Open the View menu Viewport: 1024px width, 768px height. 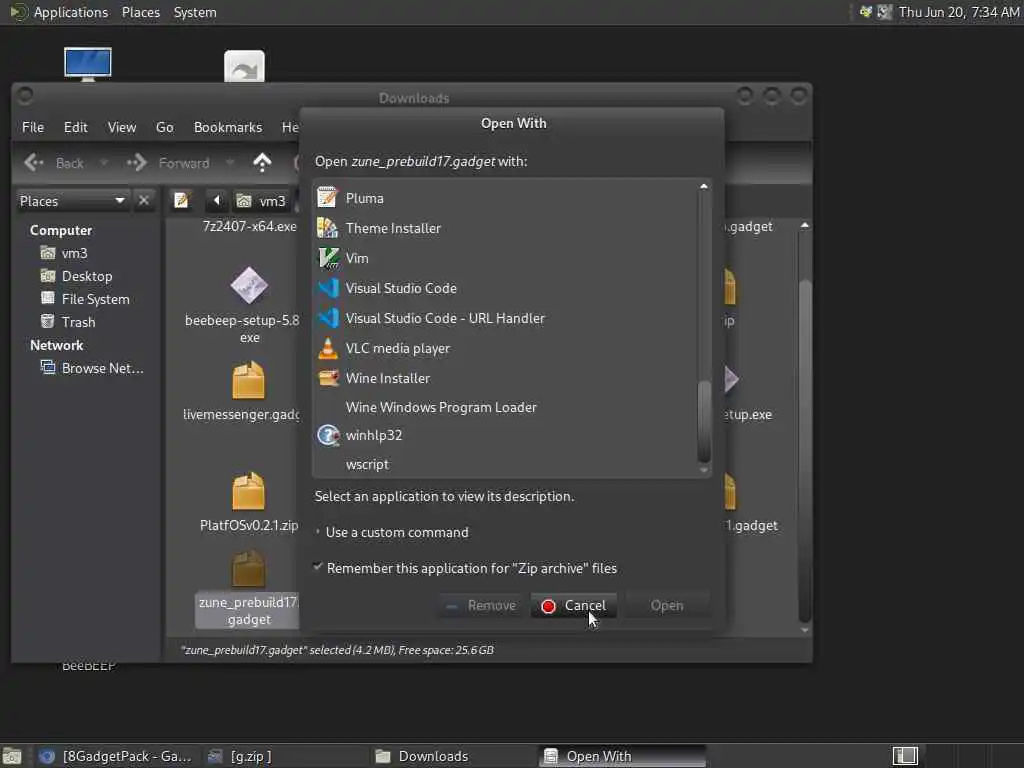pyautogui.click(x=121, y=127)
